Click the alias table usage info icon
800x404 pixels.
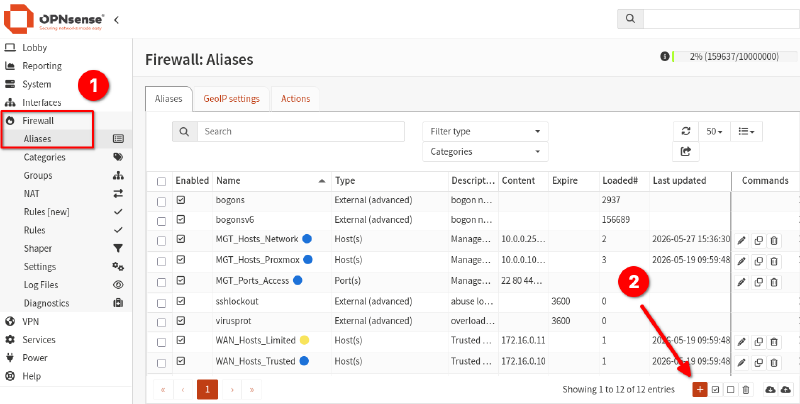[x=664, y=57]
